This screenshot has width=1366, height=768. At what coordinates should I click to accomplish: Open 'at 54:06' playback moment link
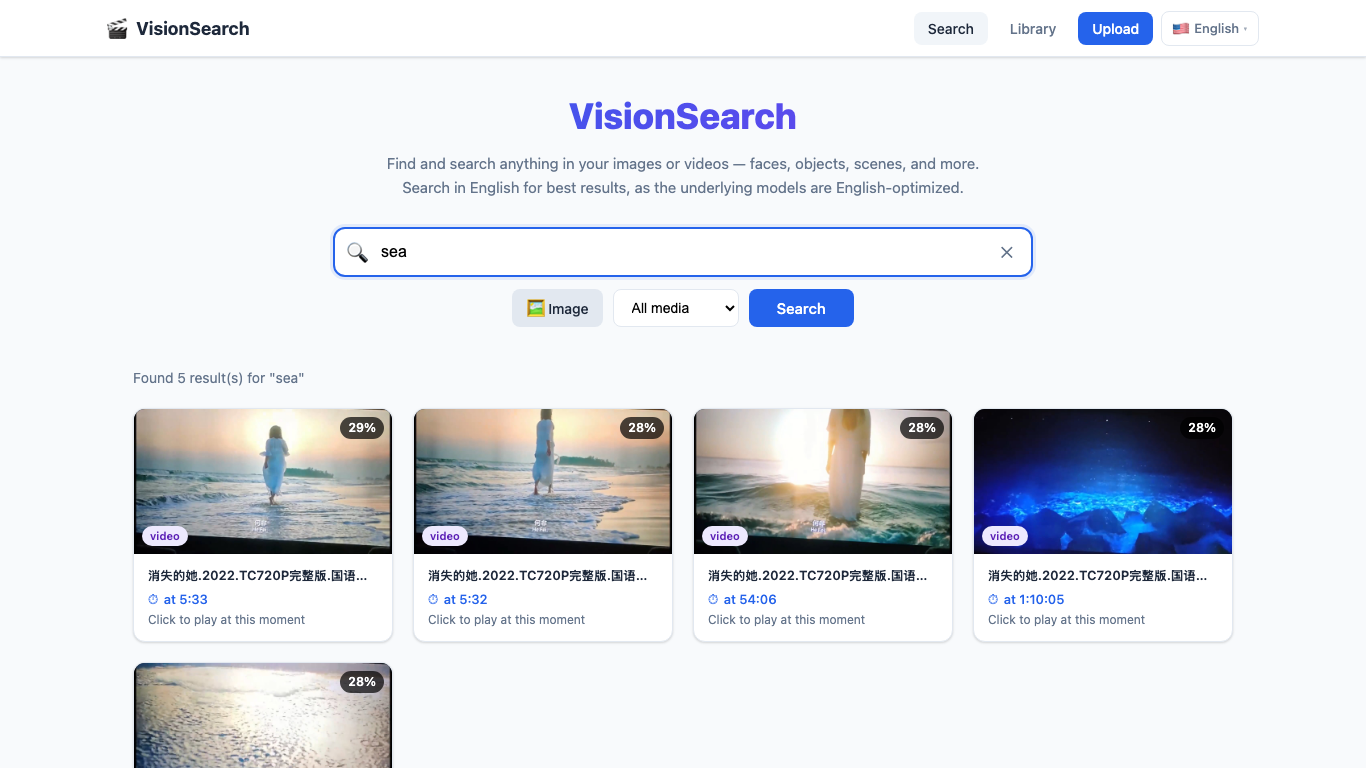tap(749, 599)
